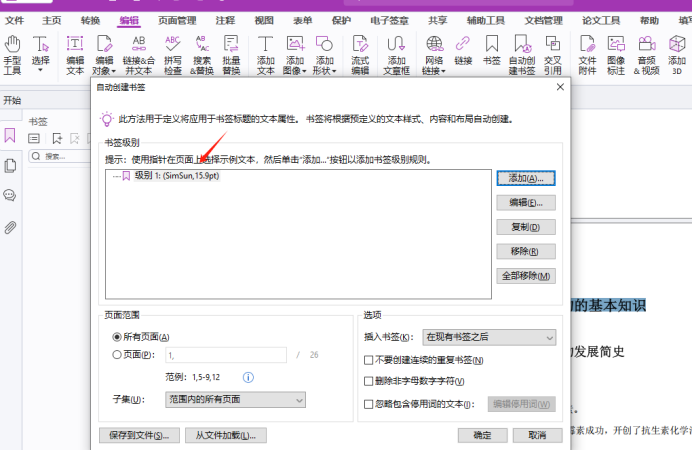The image size is (693, 450).
Task: Click the Search & Replace icon
Action: click(x=201, y=54)
